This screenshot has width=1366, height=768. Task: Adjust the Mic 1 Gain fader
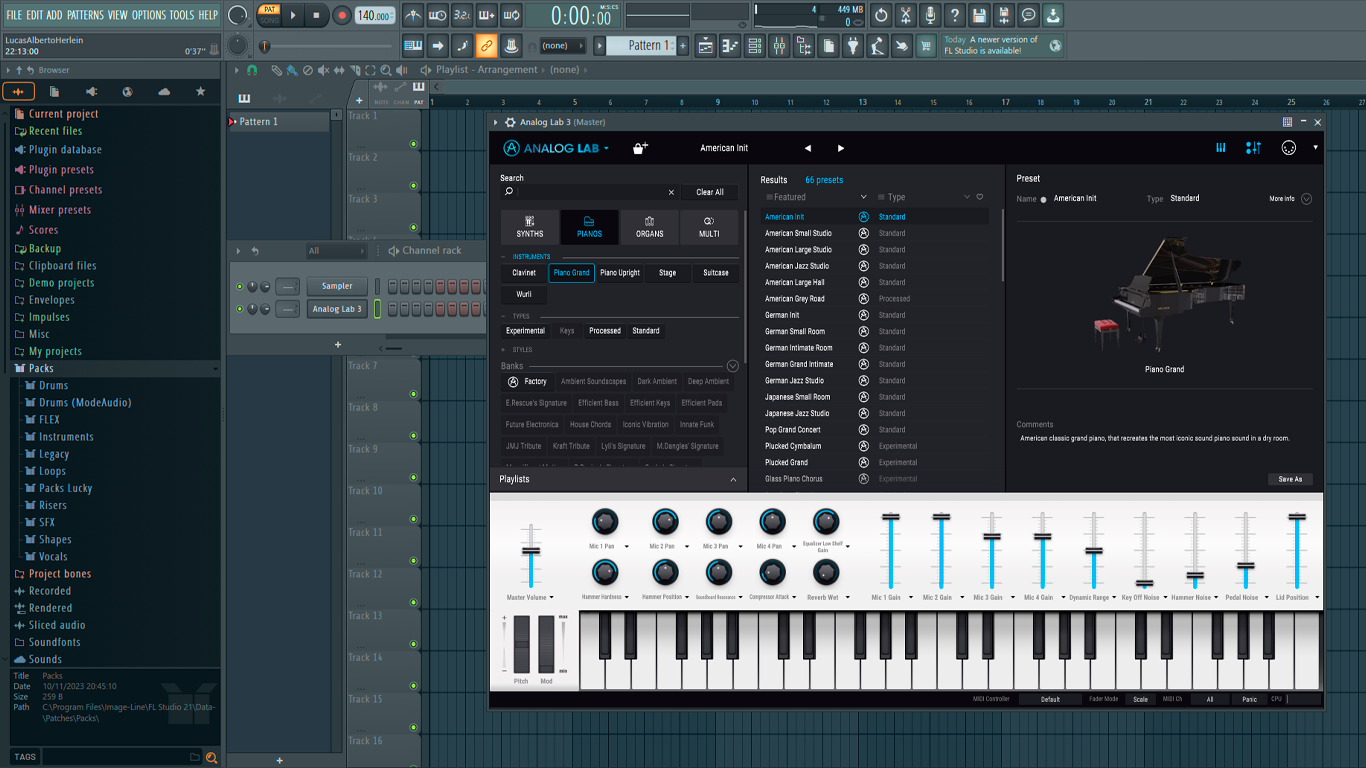point(890,517)
